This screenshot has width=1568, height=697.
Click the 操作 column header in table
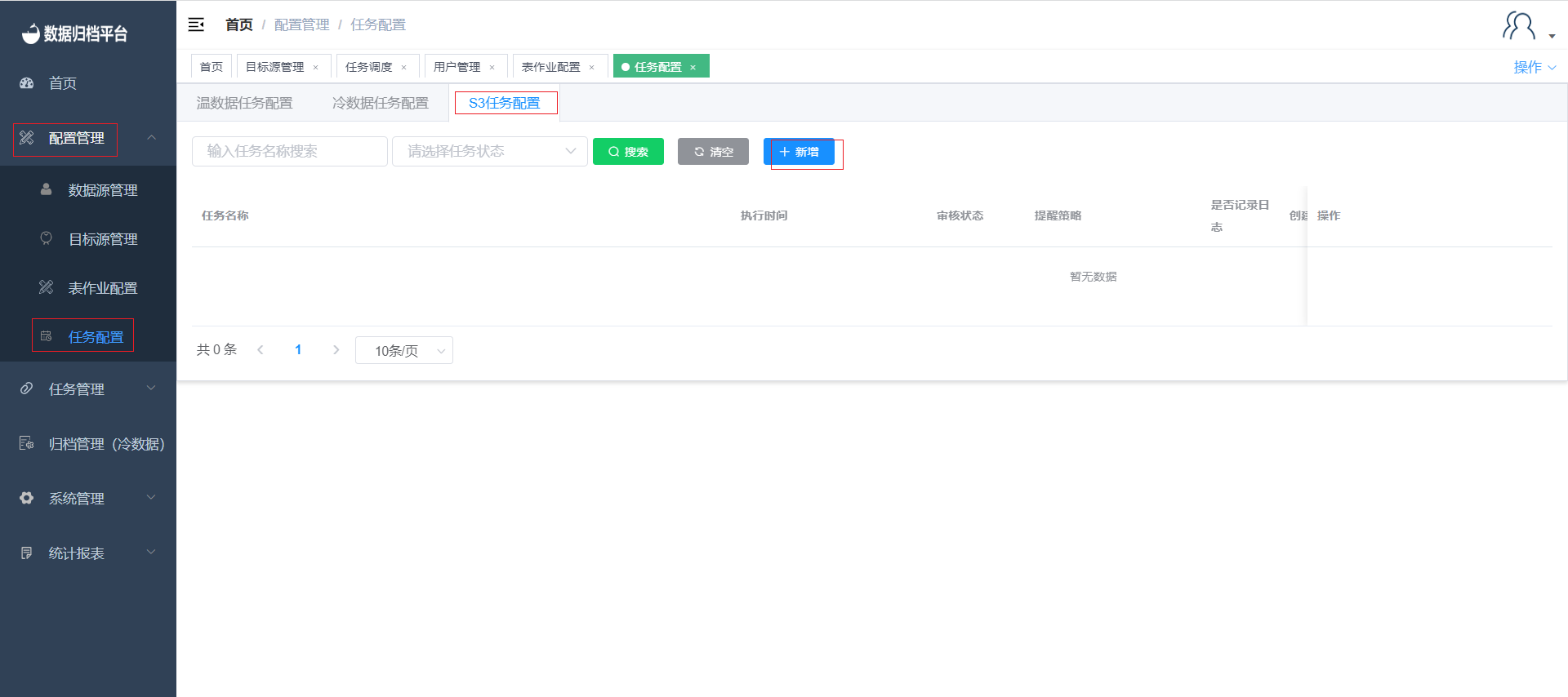pyautogui.click(x=1329, y=215)
